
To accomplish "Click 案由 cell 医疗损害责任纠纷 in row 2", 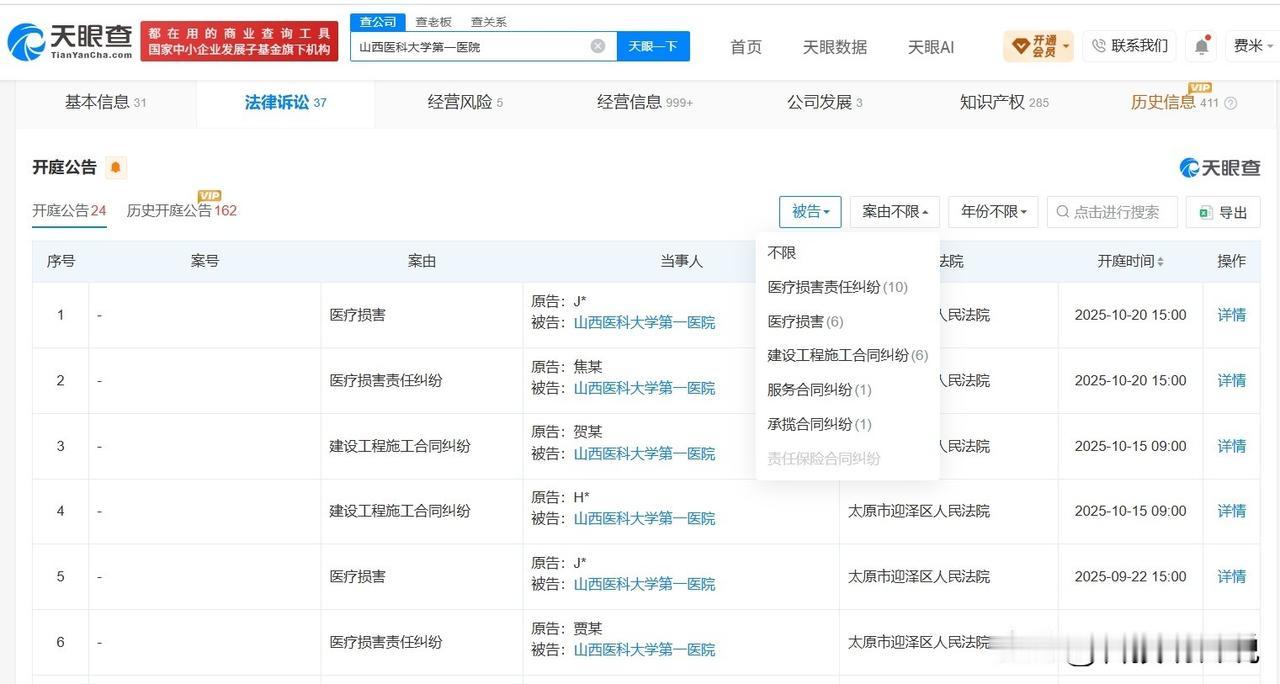I will [386, 381].
